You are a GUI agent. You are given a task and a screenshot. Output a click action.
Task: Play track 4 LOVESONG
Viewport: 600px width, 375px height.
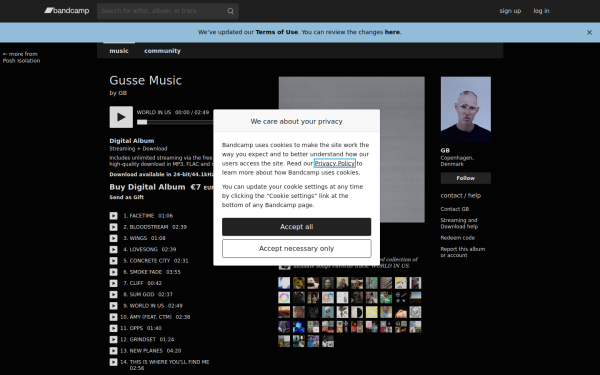tap(114, 249)
